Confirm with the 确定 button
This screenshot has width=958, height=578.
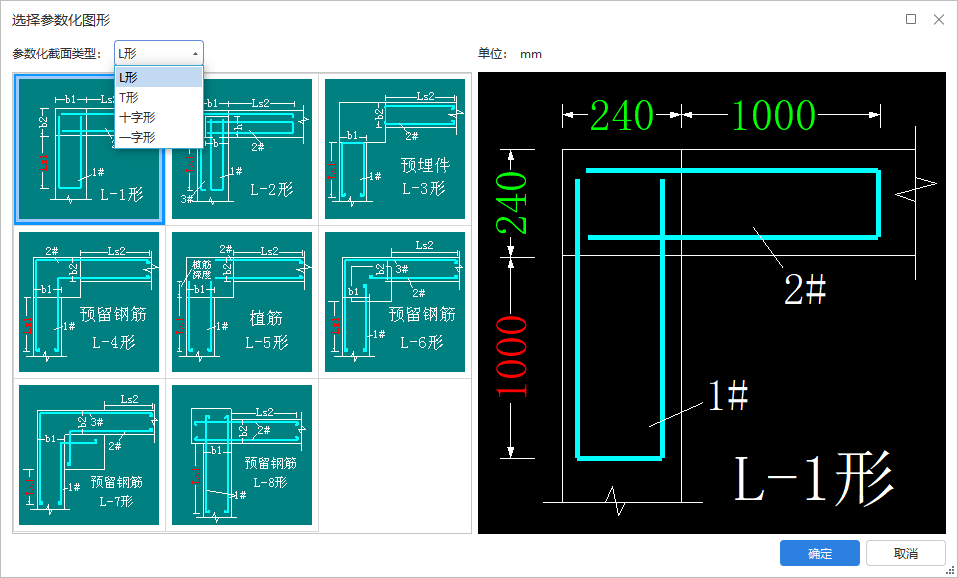coord(819,554)
